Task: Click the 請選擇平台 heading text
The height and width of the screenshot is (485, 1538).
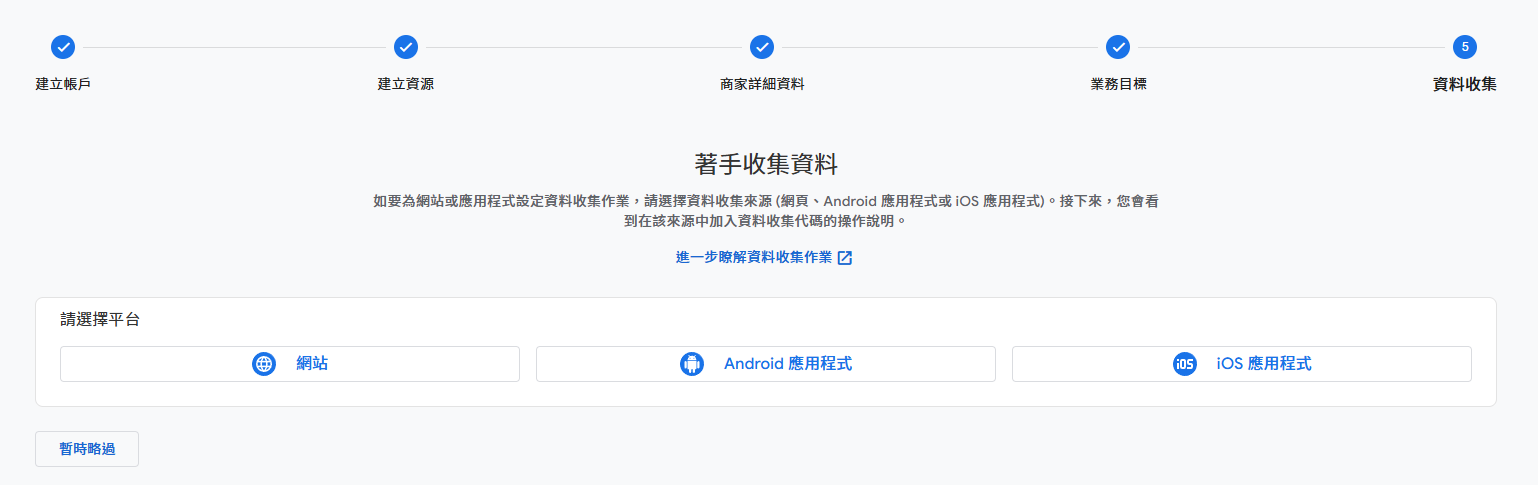Action: (x=100, y=320)
